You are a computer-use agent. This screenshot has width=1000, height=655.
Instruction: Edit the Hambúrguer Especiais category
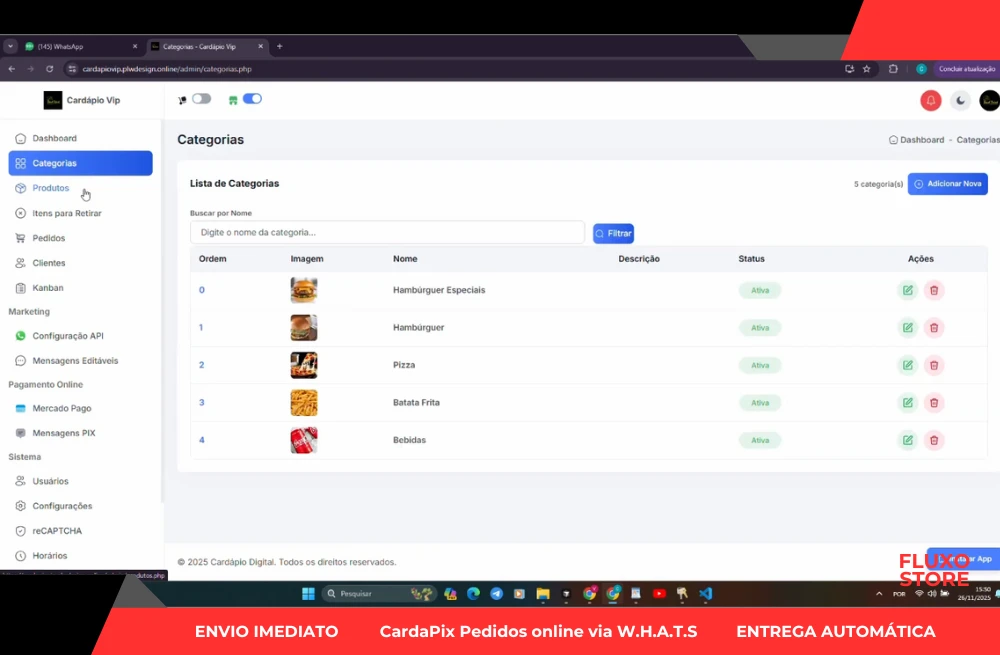907,290
